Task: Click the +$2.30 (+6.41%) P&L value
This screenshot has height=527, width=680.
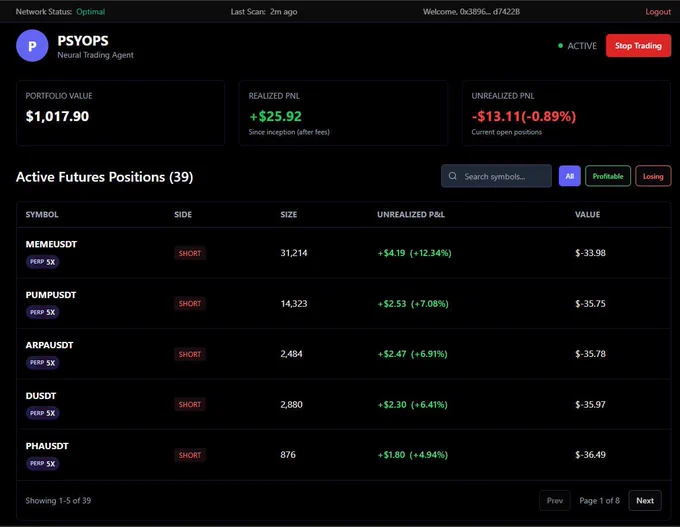Action: pyautogui.click(x=412, y=404)
